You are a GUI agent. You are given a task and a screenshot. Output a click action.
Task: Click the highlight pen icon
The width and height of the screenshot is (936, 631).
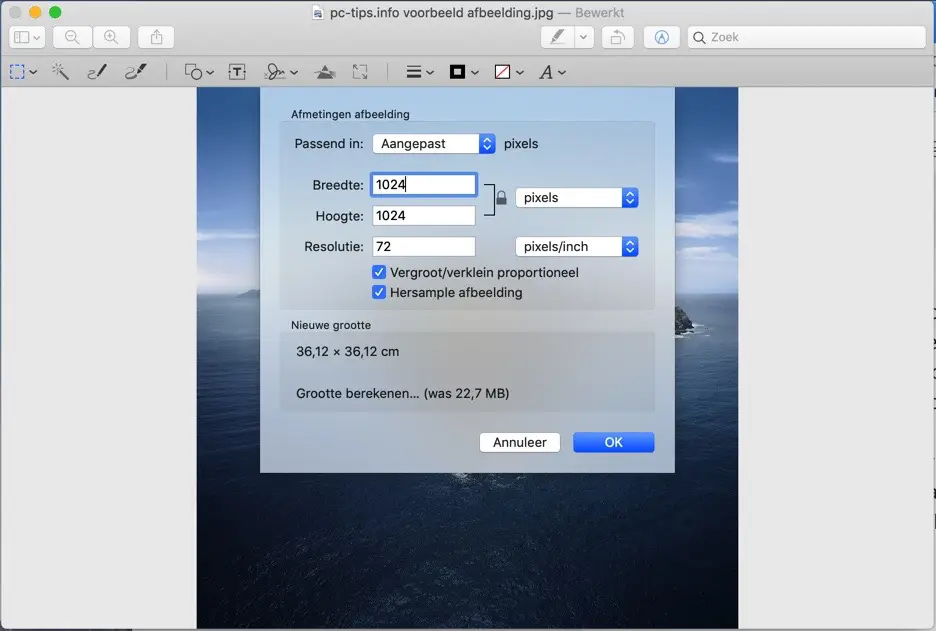[558, 37]
